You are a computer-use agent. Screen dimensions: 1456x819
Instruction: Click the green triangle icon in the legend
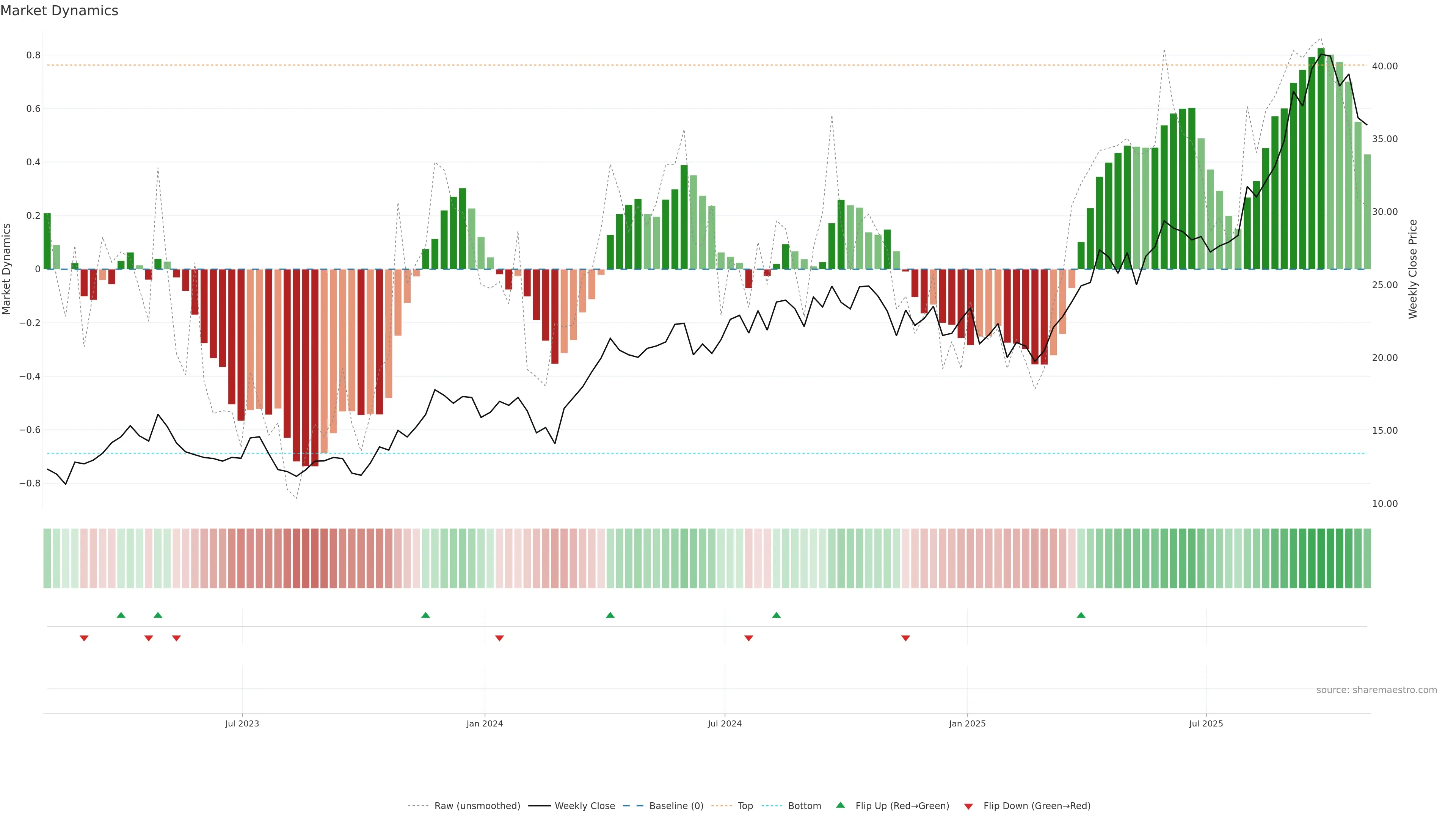[x=841, y=805]
